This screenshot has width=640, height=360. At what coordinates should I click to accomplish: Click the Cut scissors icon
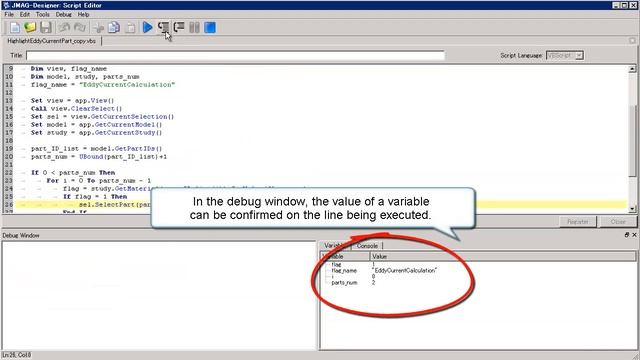(98, 28)
